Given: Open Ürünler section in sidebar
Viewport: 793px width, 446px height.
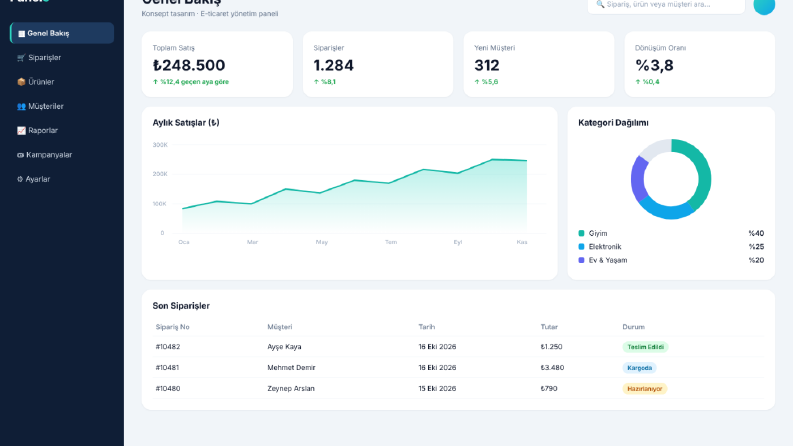Looking at the screenshot, I should [x=62, y=82].
